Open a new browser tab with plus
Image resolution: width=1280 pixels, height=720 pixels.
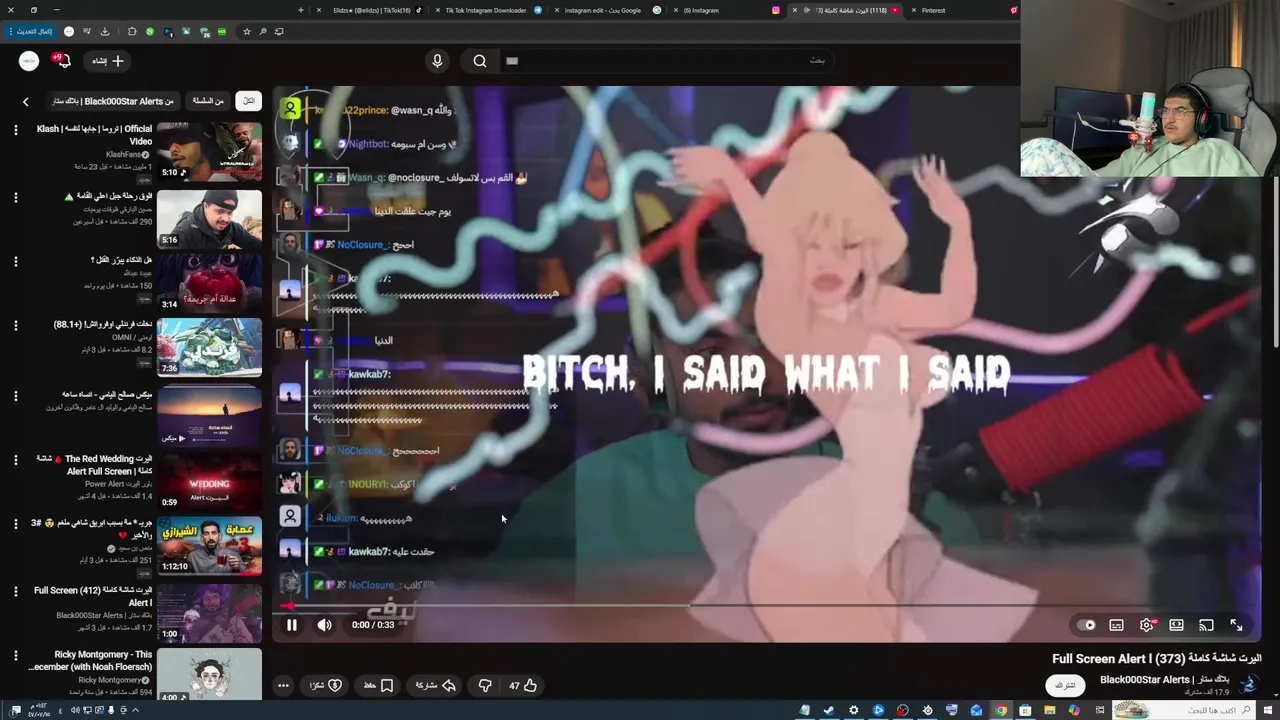301,10
